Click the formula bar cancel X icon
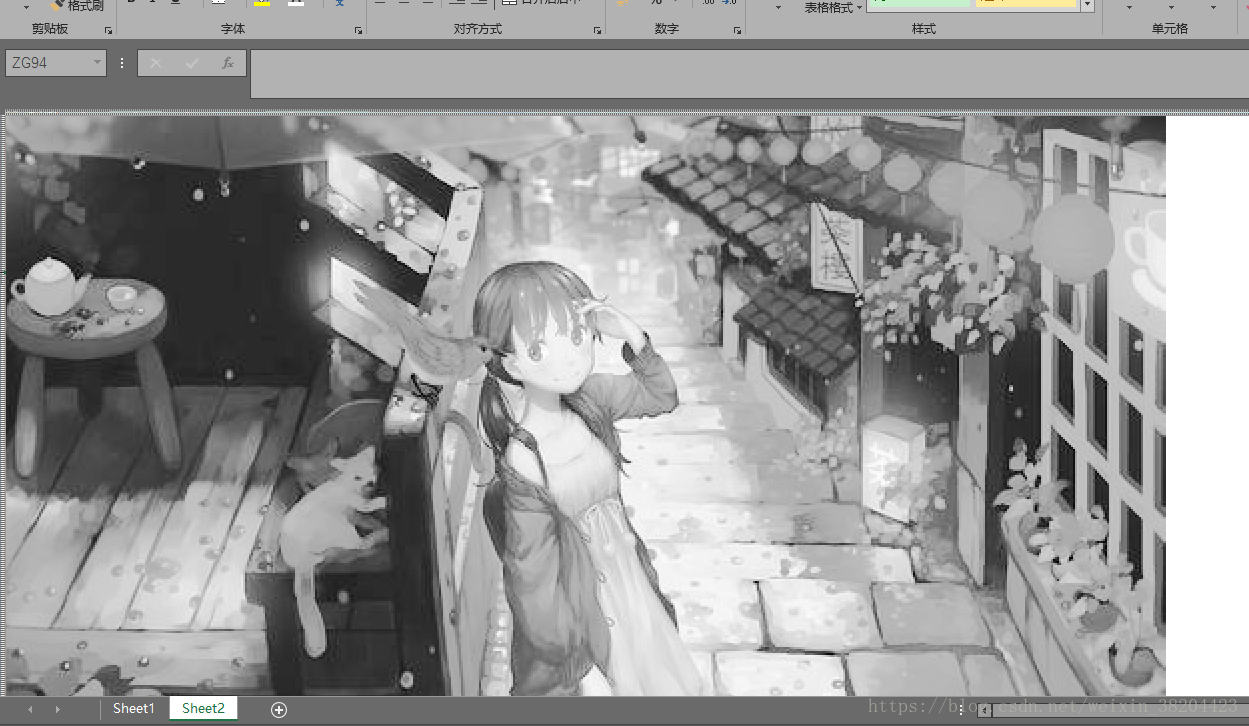The height and width of the screenshot is (726, 1249). [x=155, y=63]
